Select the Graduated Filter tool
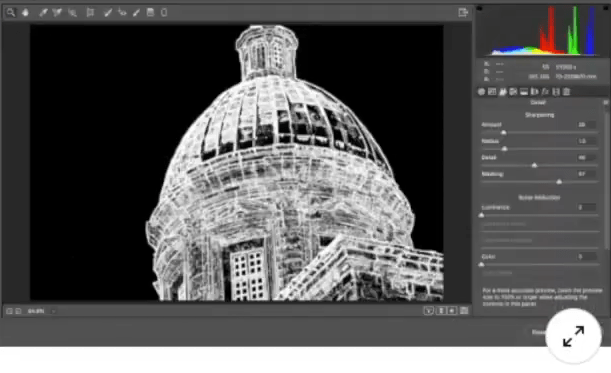Screen dimensions: 611x373 pos(150,12)
